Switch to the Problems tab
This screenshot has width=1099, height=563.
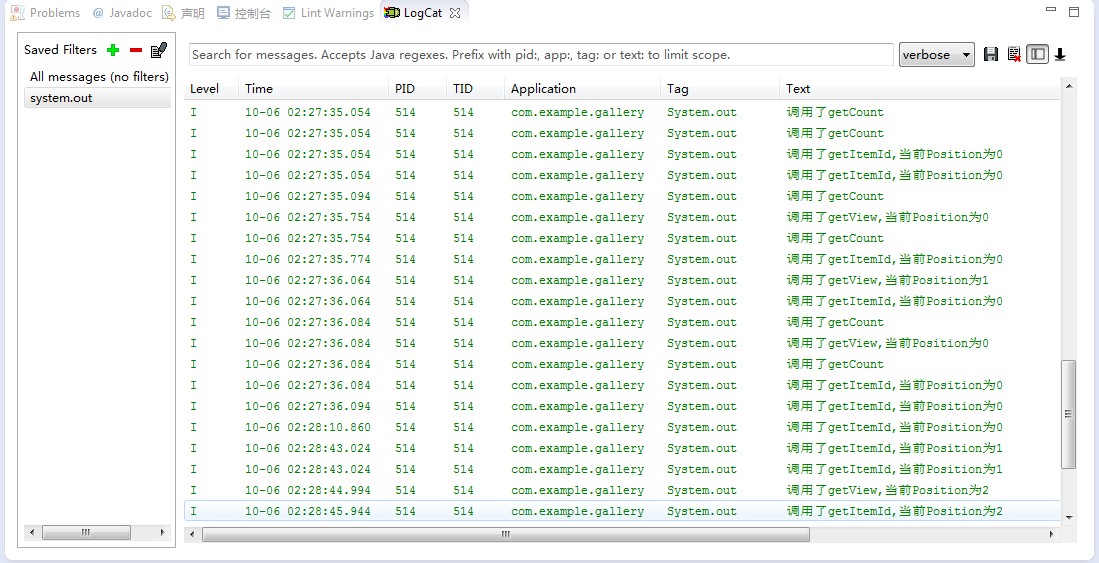click(x=45, y=13)
